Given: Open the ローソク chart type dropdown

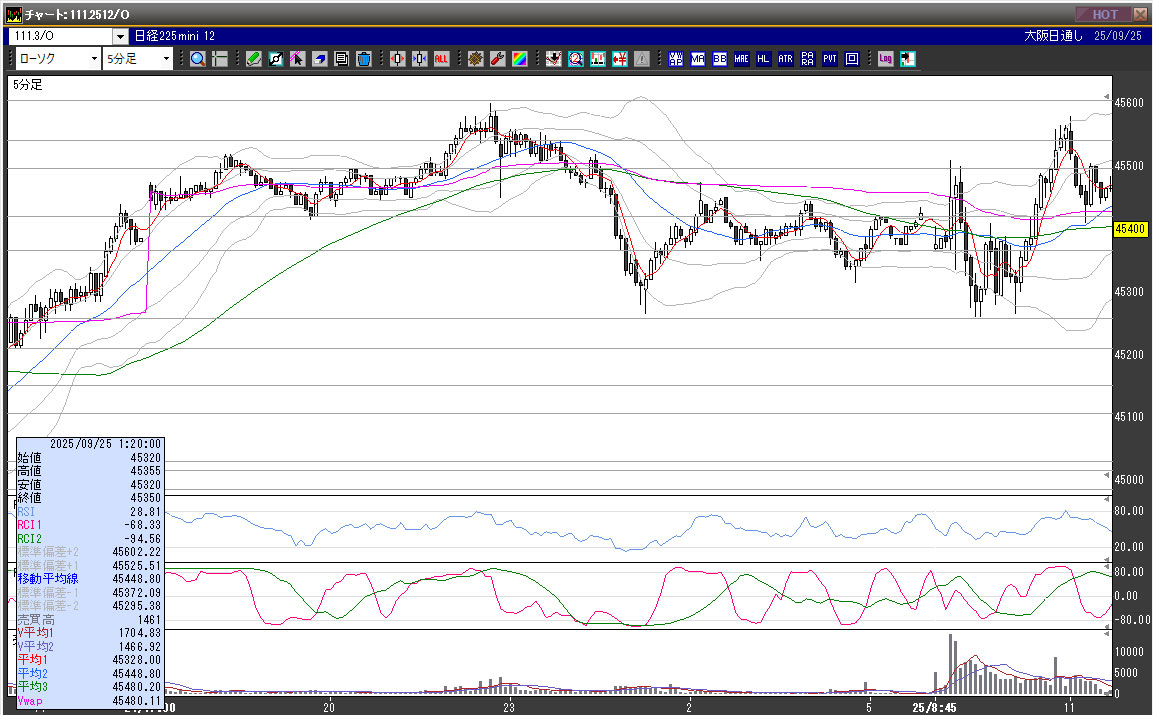Looking at the screenshot, I should point(94,59).
